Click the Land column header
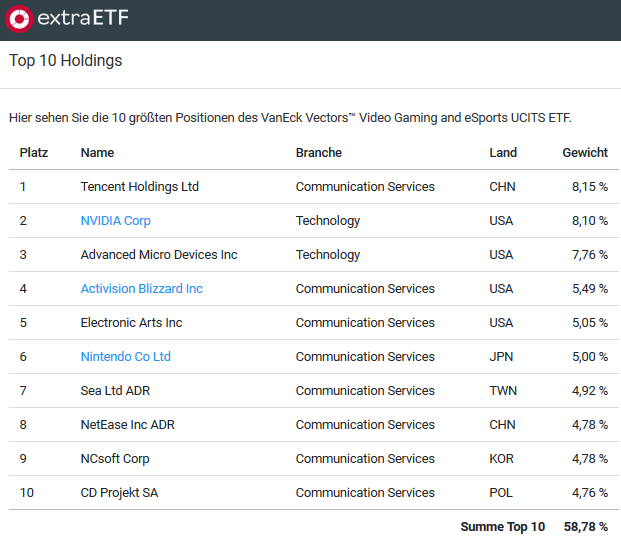This screenshot has height=543, width=621. click(x=503, y=152)
